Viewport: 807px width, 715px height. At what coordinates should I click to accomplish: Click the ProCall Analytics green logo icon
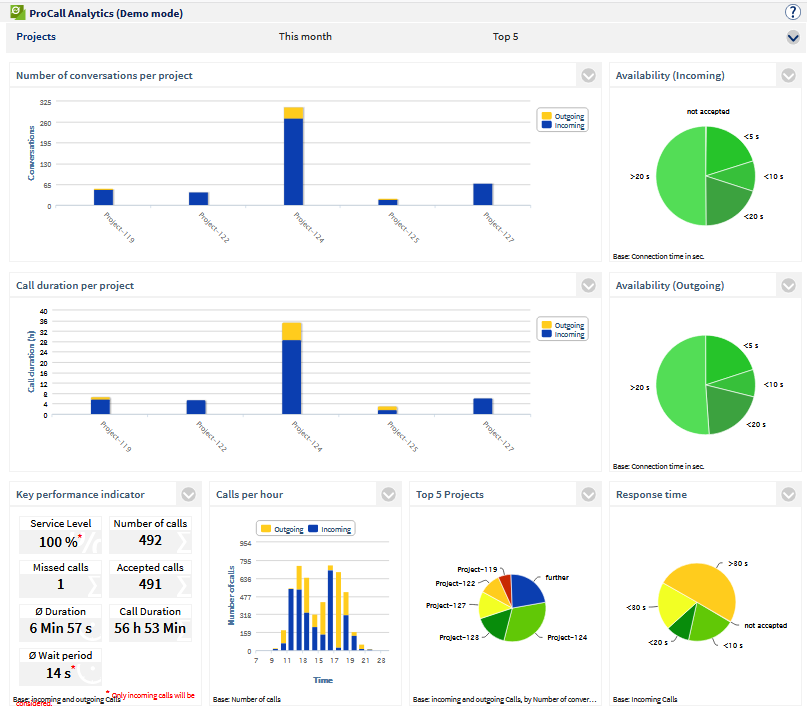(x=17, y=12)
